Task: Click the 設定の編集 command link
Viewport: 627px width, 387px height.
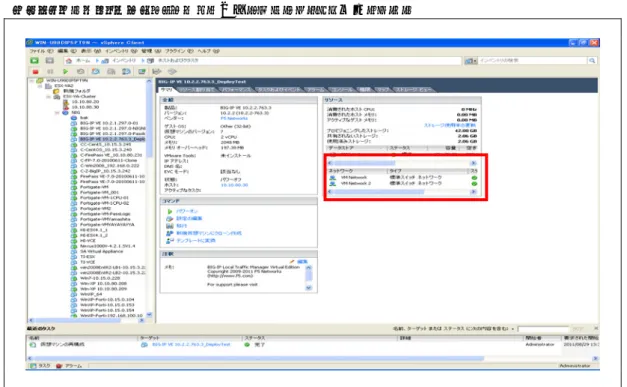Action: click(189, 219)
